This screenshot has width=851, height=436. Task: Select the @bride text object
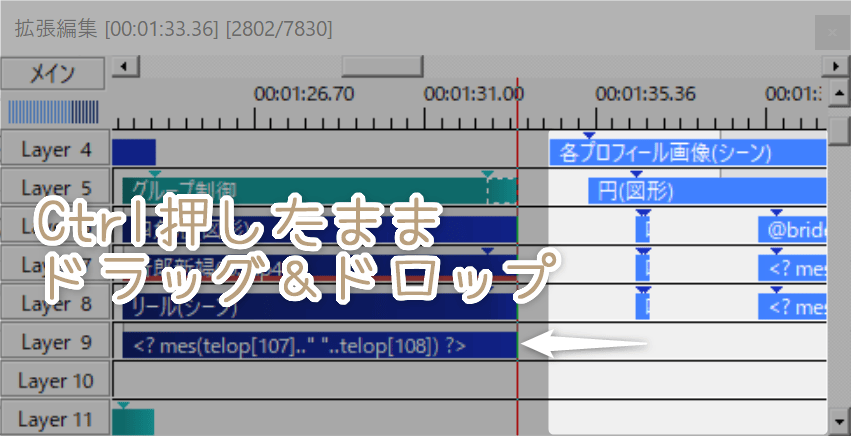coord(792,230)
